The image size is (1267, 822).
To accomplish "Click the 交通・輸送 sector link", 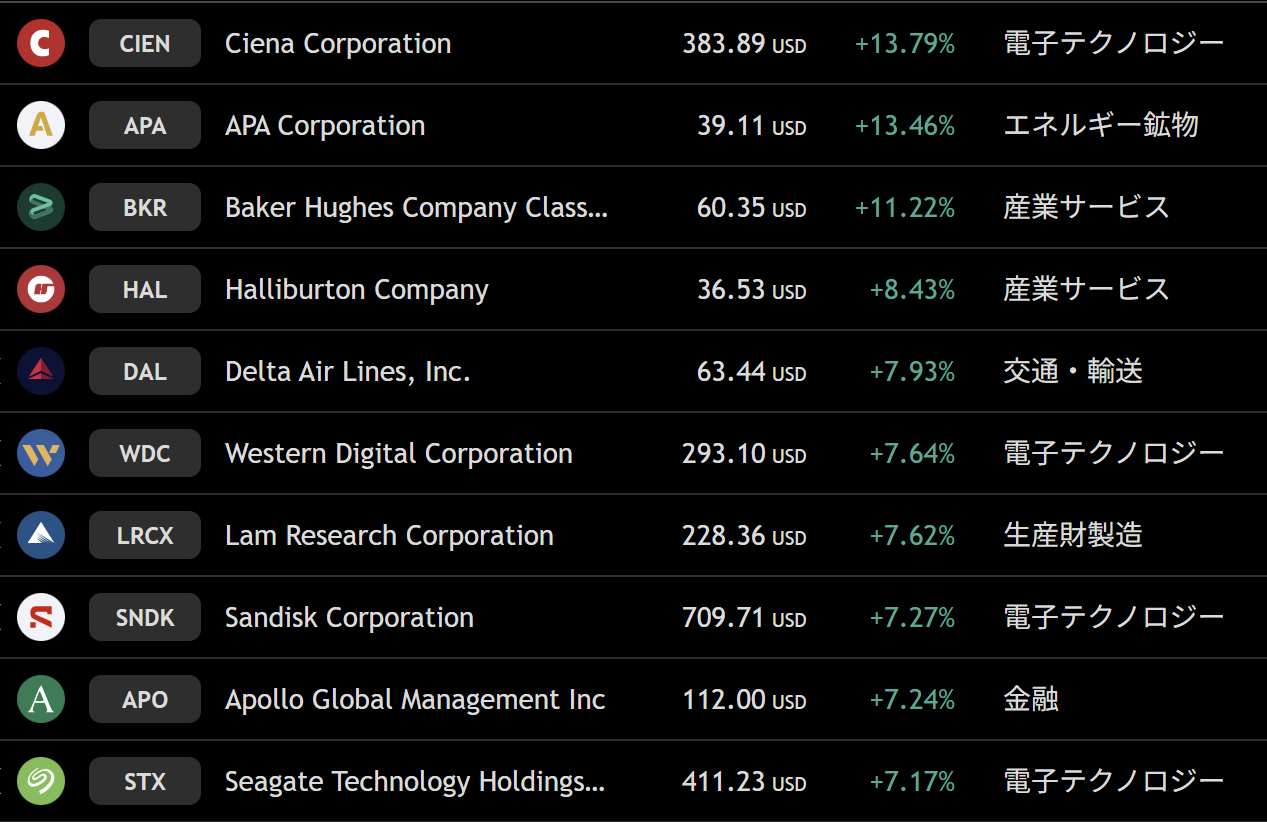I will click(1072, 372).
